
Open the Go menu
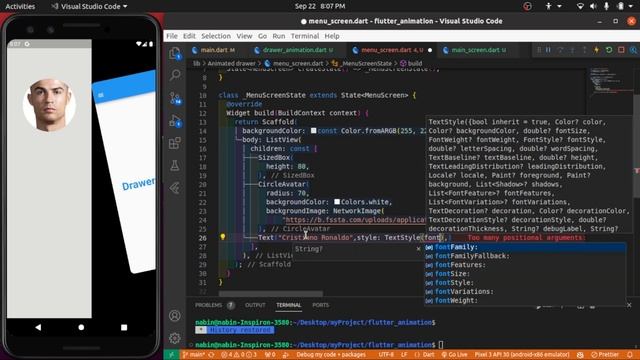(262, 36)
